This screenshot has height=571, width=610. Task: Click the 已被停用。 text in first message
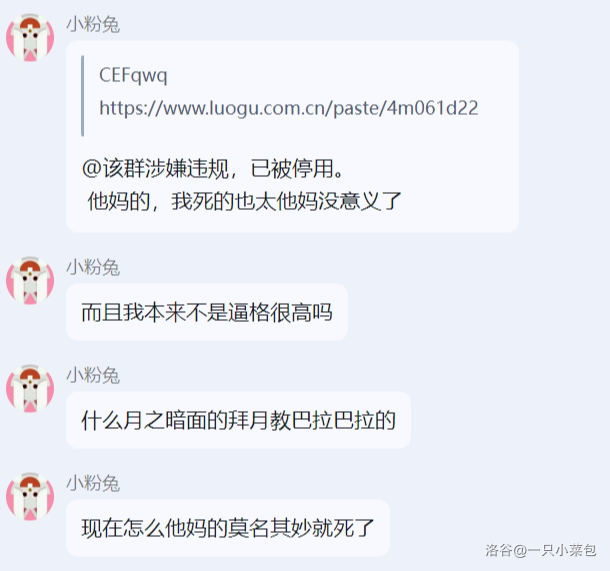click(x=297, y=169)
